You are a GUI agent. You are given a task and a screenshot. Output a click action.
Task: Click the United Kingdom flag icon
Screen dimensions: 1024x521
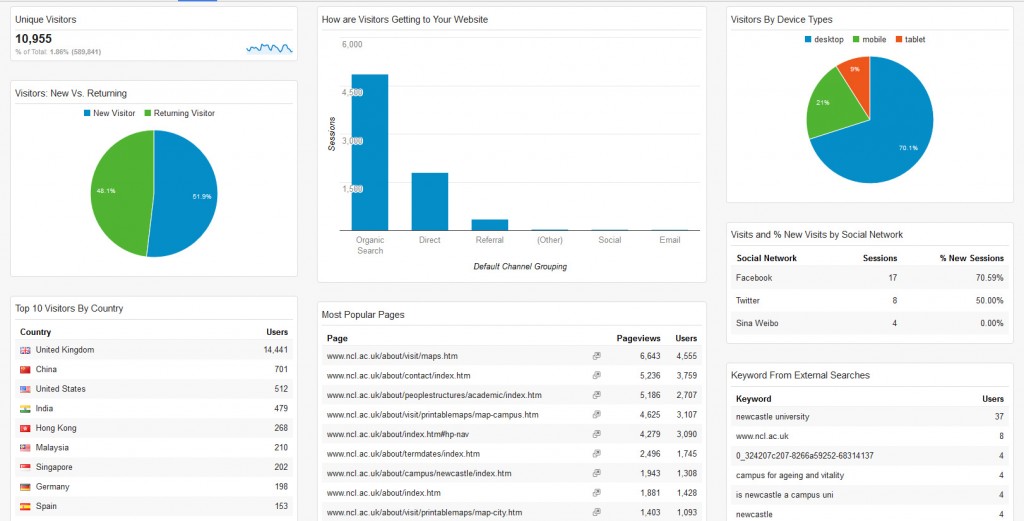click(x=25, y=350)
